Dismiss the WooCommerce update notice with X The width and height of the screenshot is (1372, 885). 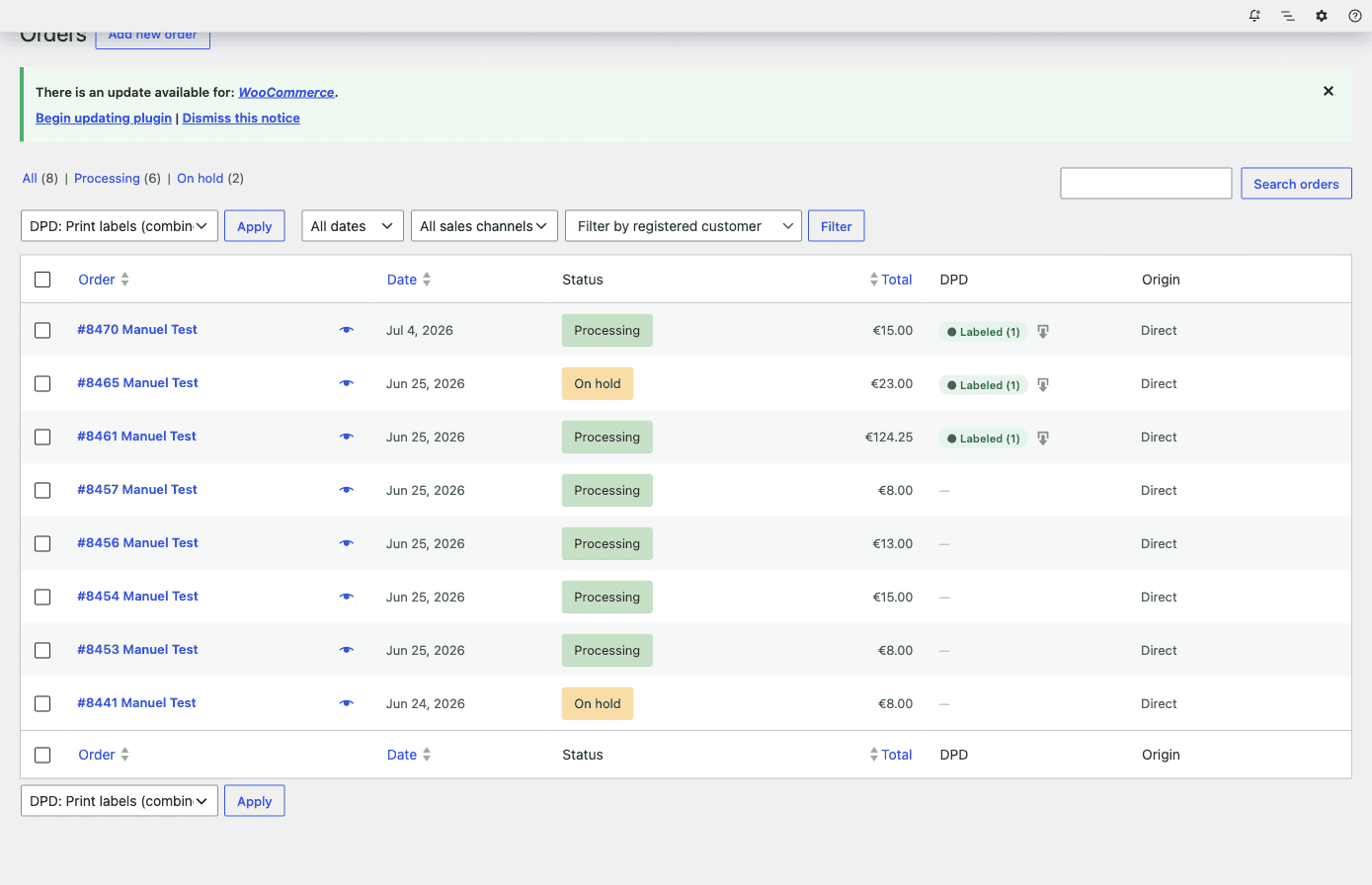click(x=1329, y=91)
